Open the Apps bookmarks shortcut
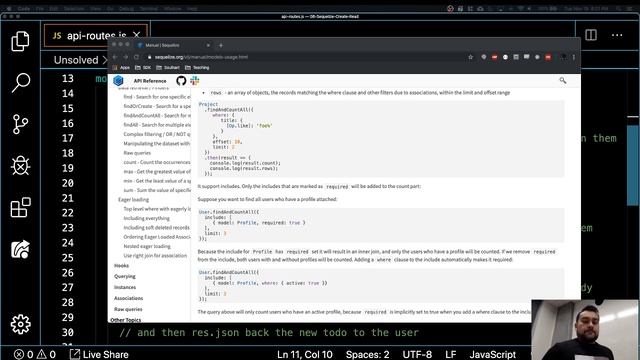This screenshot has width=640, height=360. point(121,68)
